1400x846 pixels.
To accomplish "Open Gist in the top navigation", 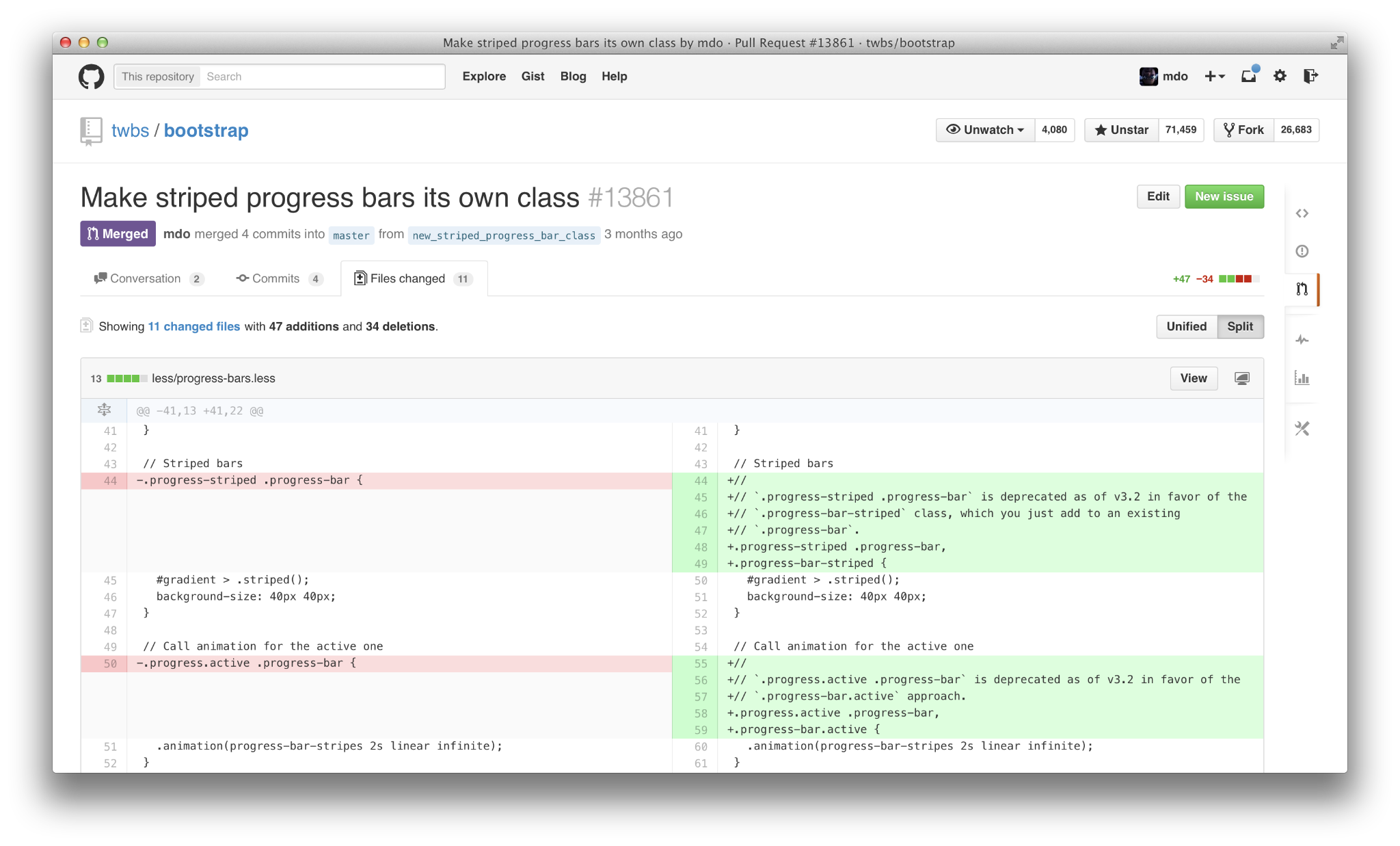I will click(x=533, y=77).
